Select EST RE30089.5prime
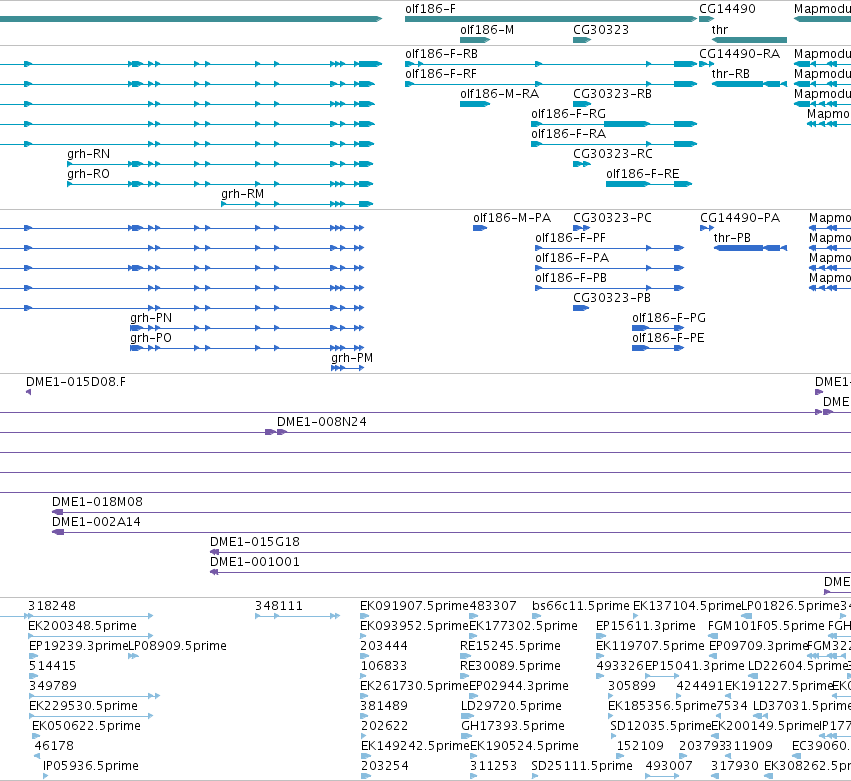851x781 pixels. tap(465, 676)
